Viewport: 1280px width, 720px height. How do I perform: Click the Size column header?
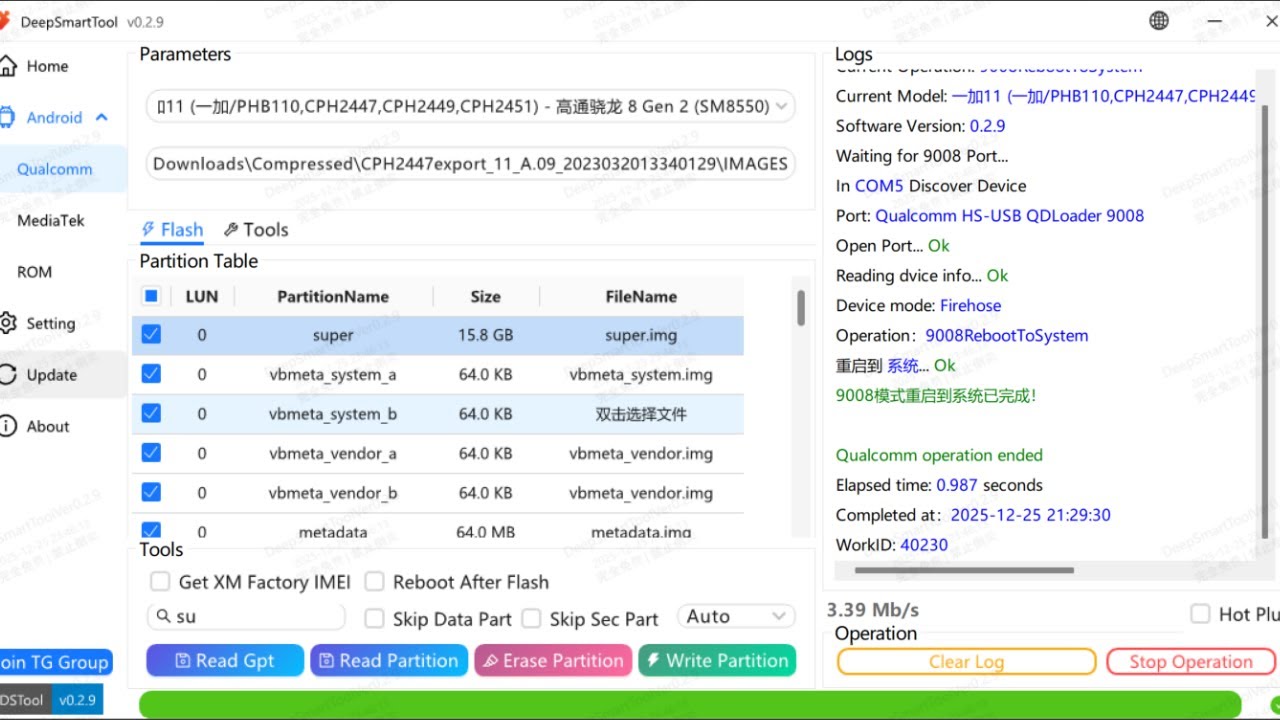click(486, 296)
